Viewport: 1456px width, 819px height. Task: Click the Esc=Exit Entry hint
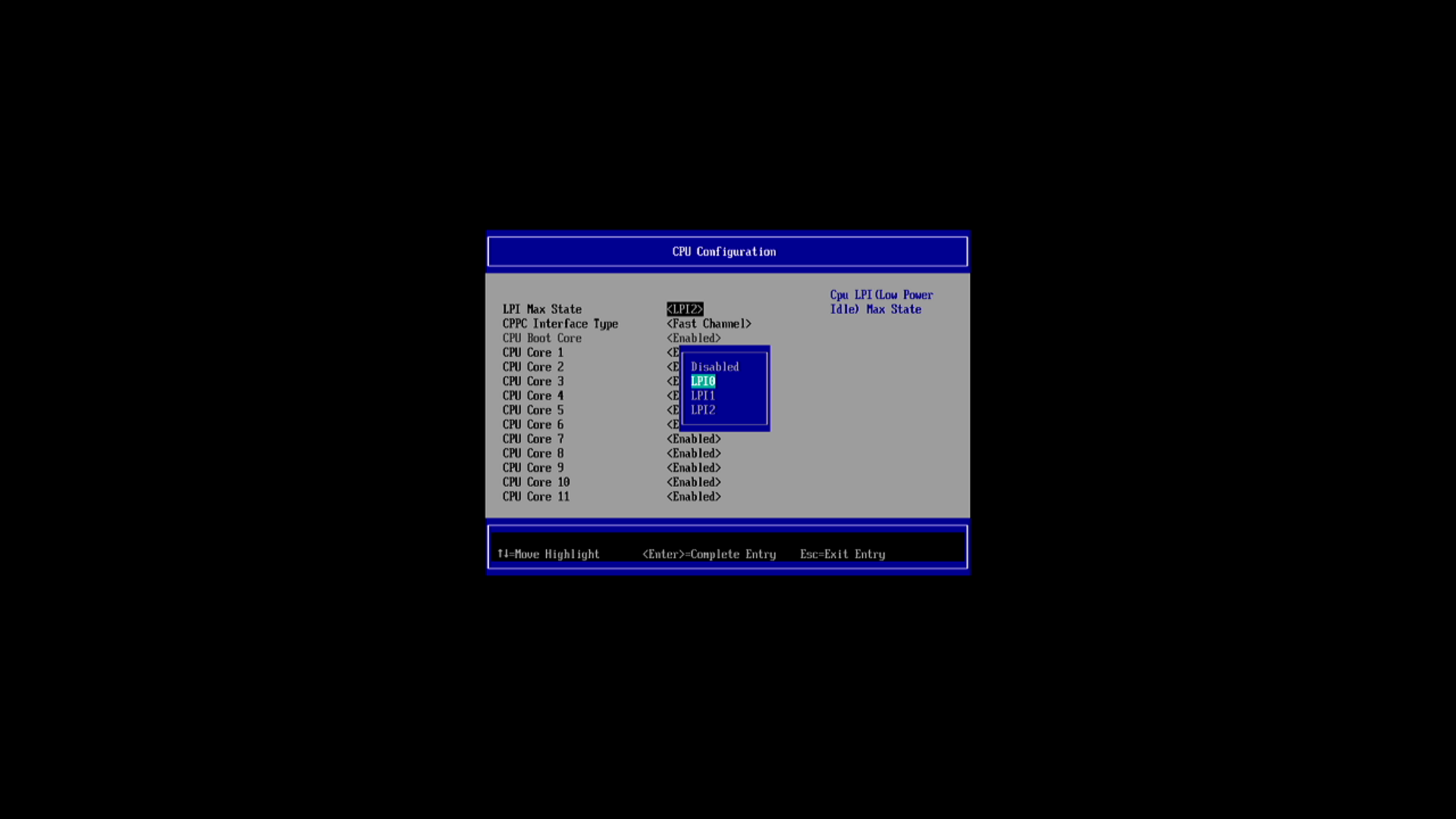click(843, 554)
